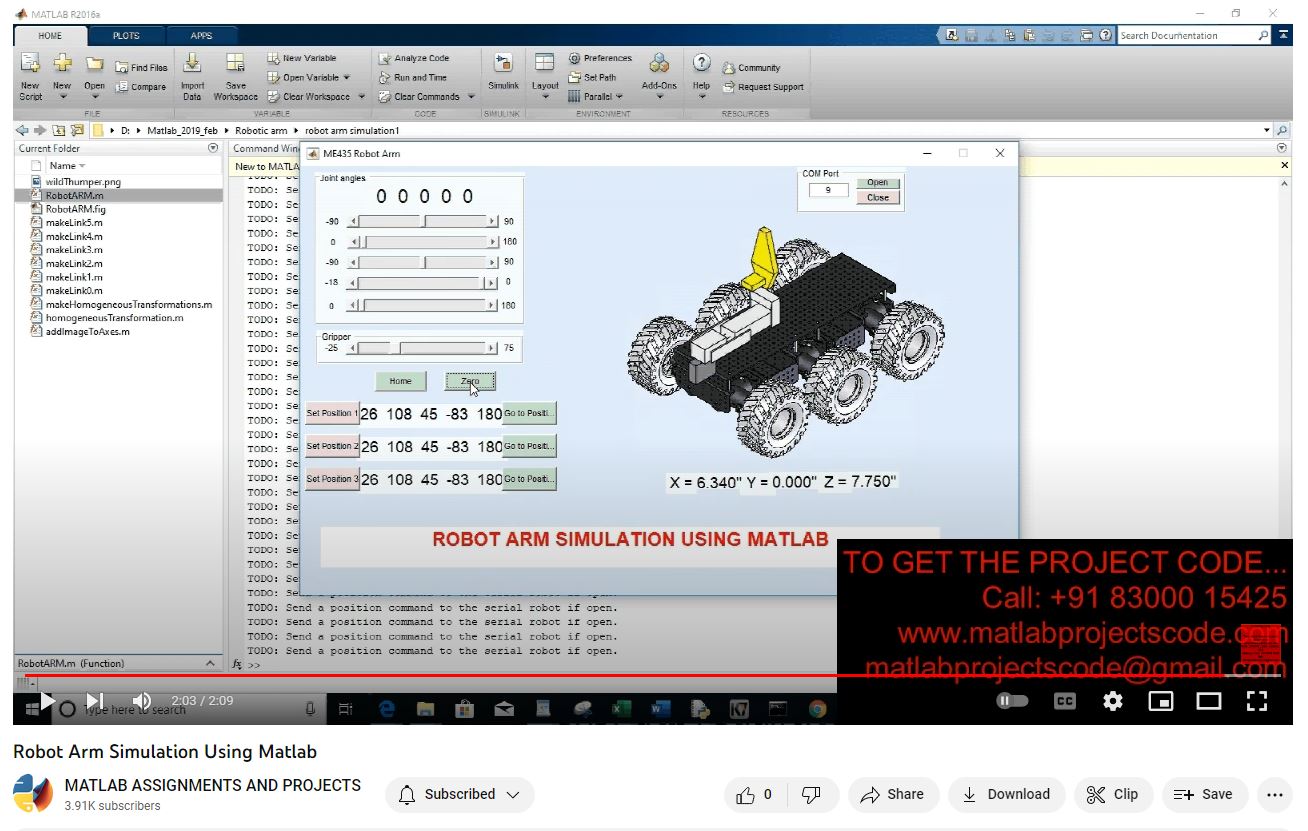Open the more actions ellipsis menu
The image size is (1308, 831).
click(1274, 795)
